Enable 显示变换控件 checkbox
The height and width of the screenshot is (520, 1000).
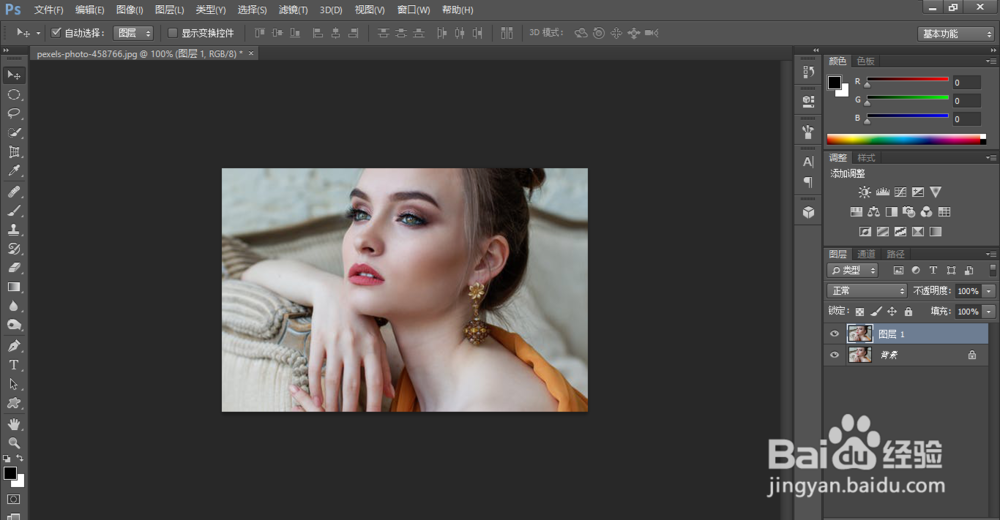click(x=172, y=33)
